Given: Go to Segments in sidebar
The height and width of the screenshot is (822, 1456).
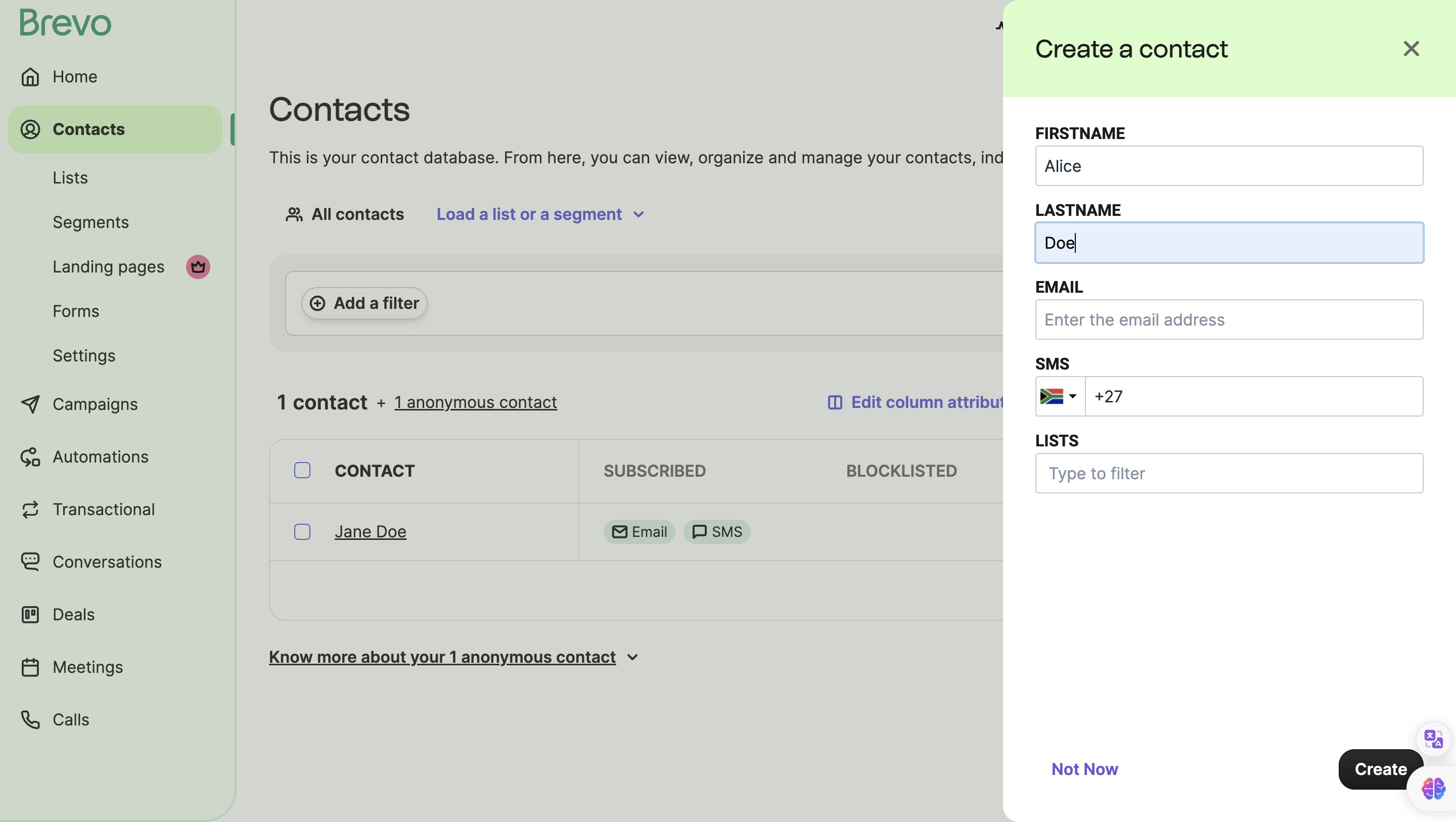Looking at the screenshot, I should pos(90,222).
